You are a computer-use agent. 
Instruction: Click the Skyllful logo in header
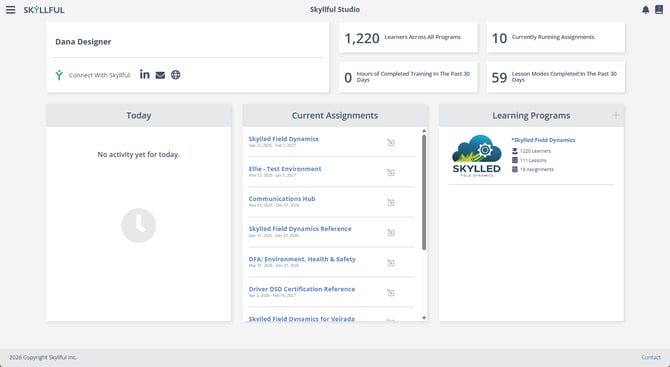tap(44, 10)
